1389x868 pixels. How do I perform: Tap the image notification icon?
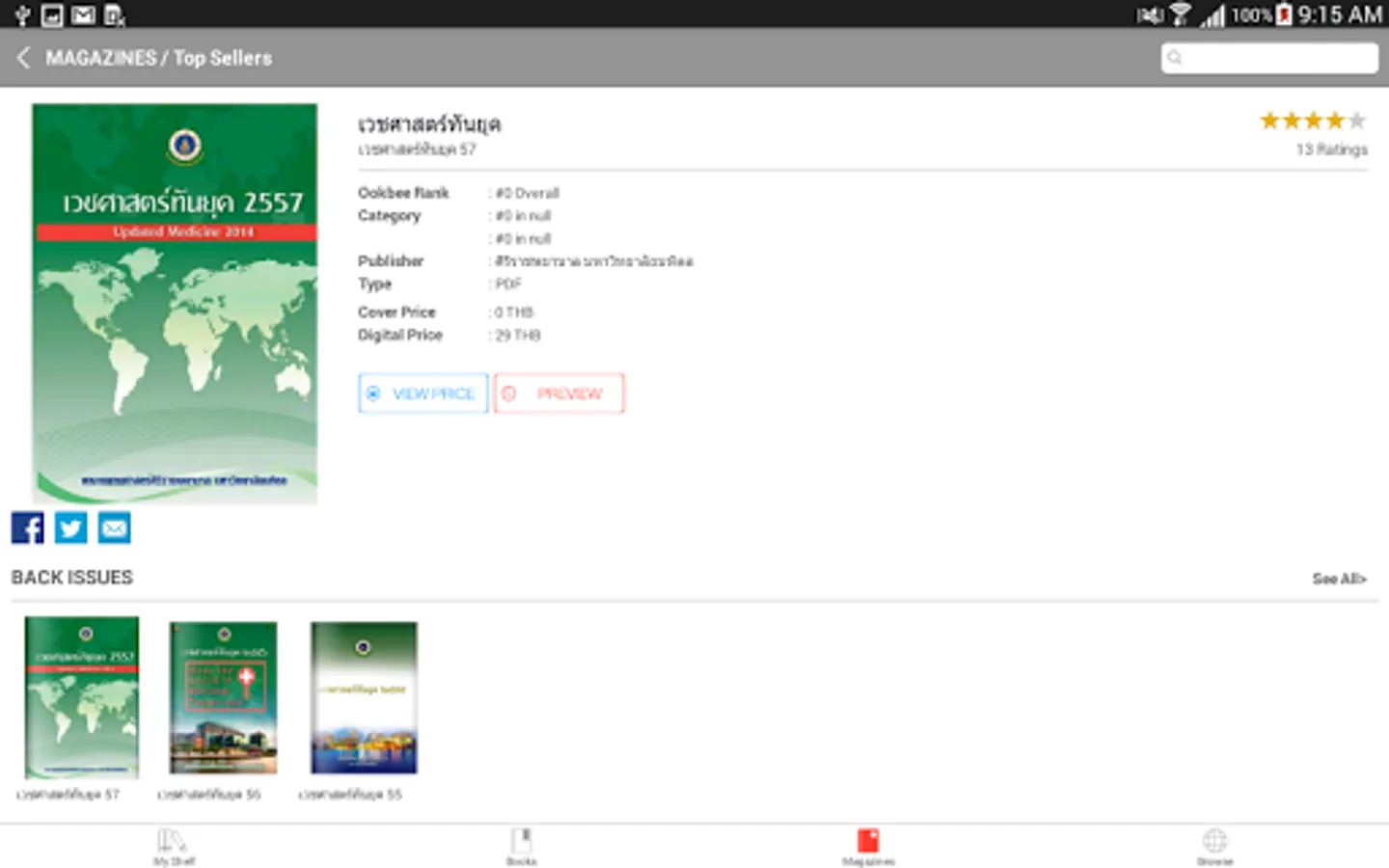[53, 14]
